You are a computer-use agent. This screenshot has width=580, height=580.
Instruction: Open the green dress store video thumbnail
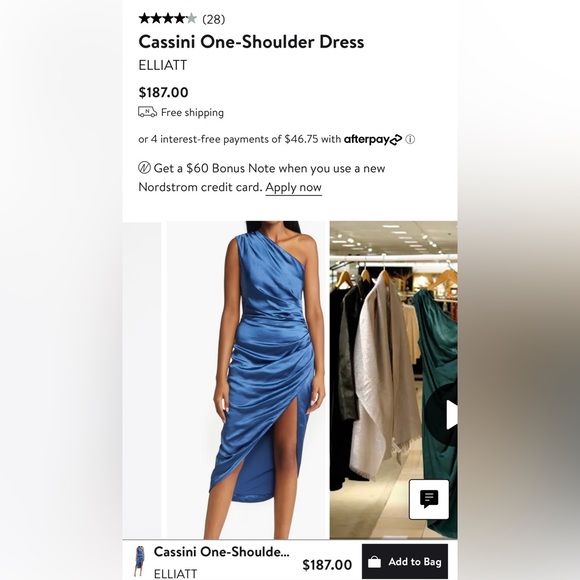coord(394,380)
